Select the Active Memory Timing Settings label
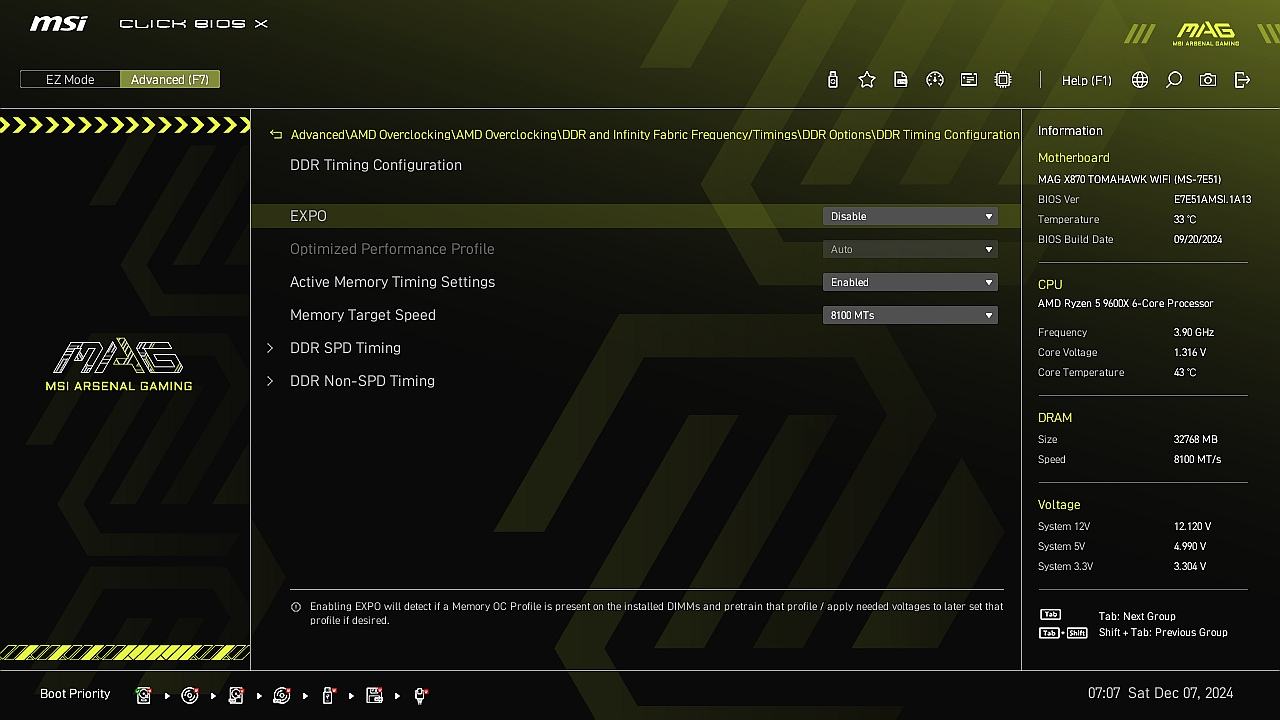 [x=392, y=282]
